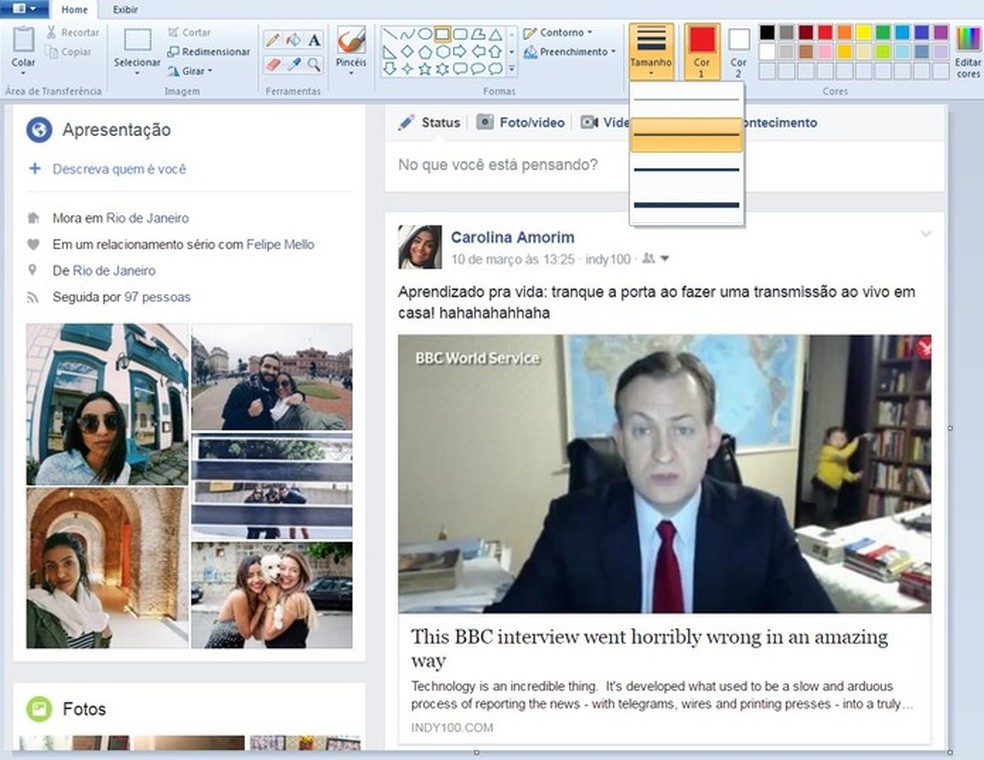Viewport: 984px width, 760px height.
Task: Open Editar cores color editor
Action: [968, 51]
